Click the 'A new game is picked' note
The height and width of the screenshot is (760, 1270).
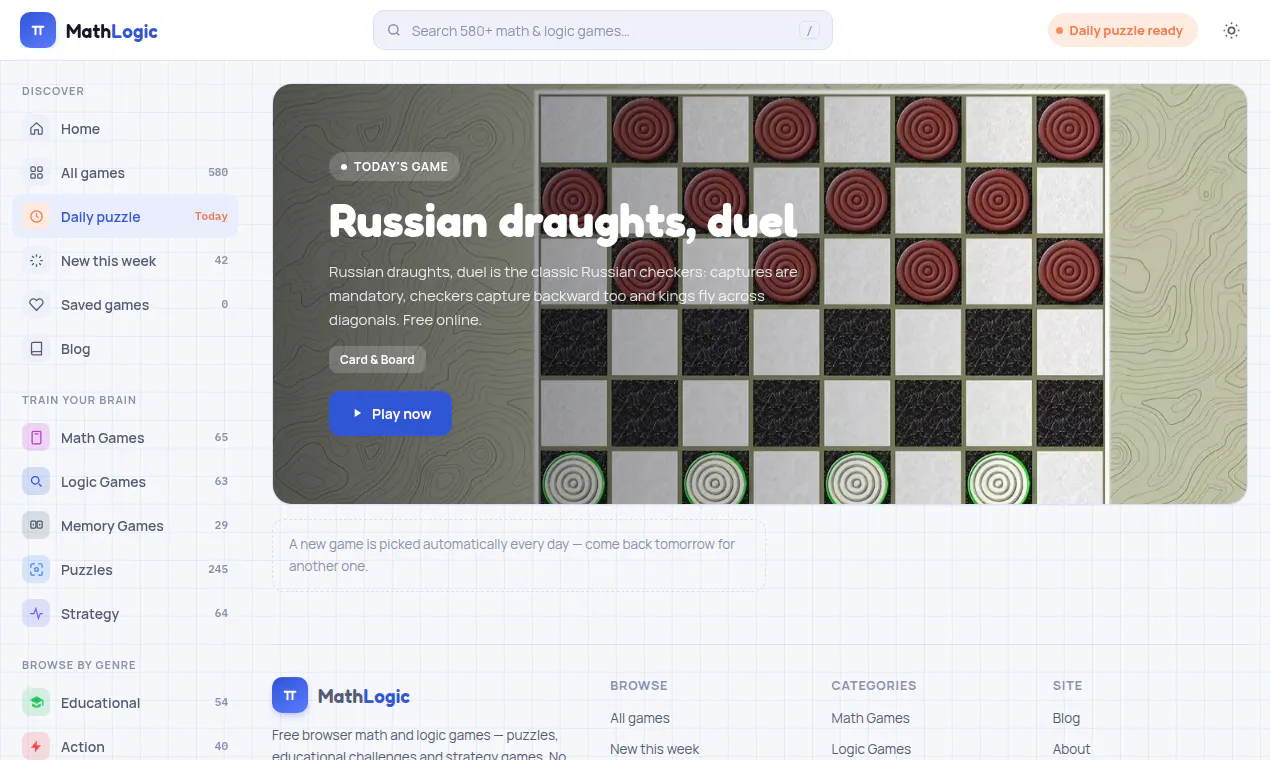(x=519, y=555)
